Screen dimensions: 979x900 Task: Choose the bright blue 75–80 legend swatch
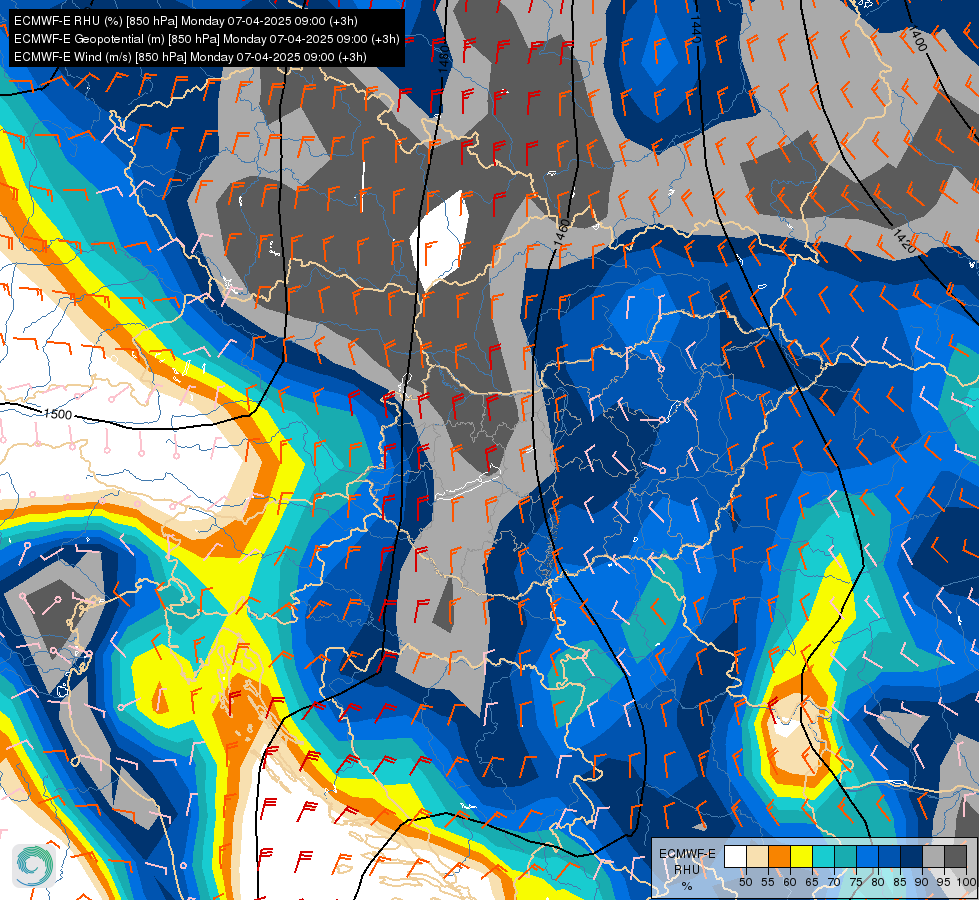coord(867,856)
